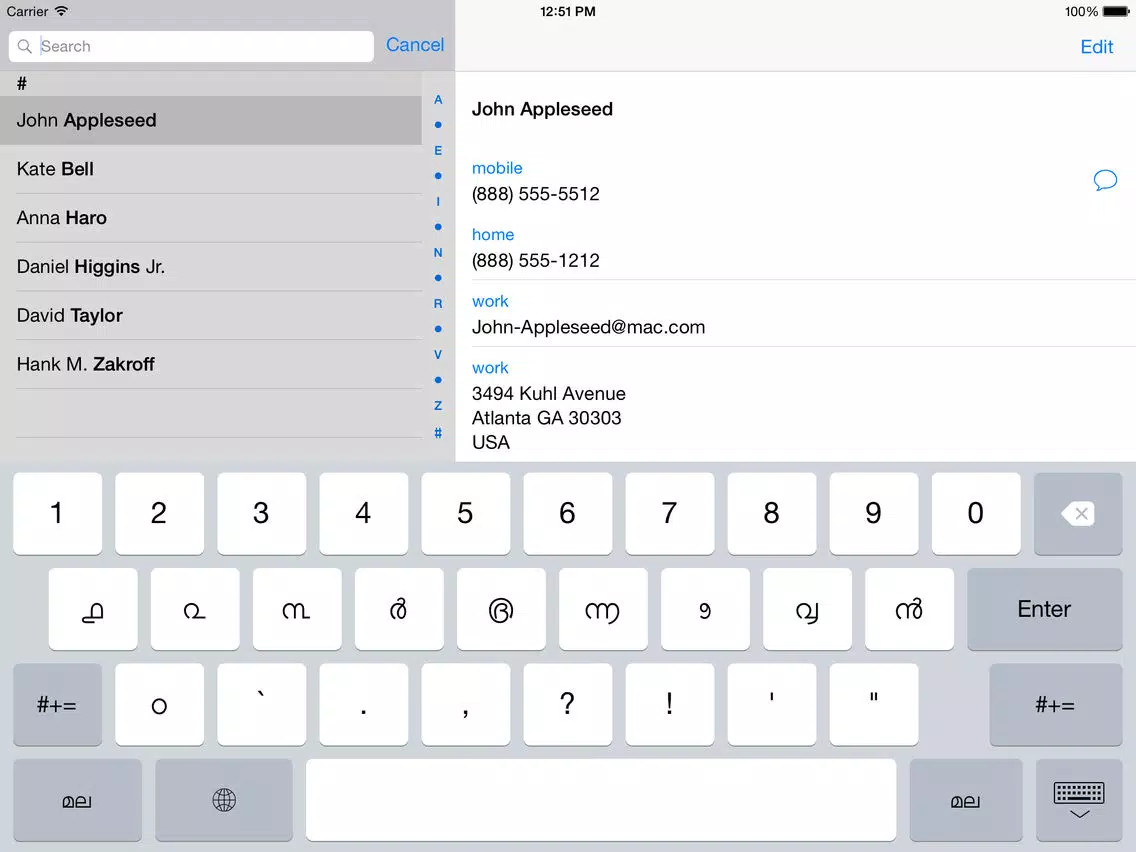Call home number (888) 555-1212
Screen dimensions: 1136x852
(x=535, y=261)
